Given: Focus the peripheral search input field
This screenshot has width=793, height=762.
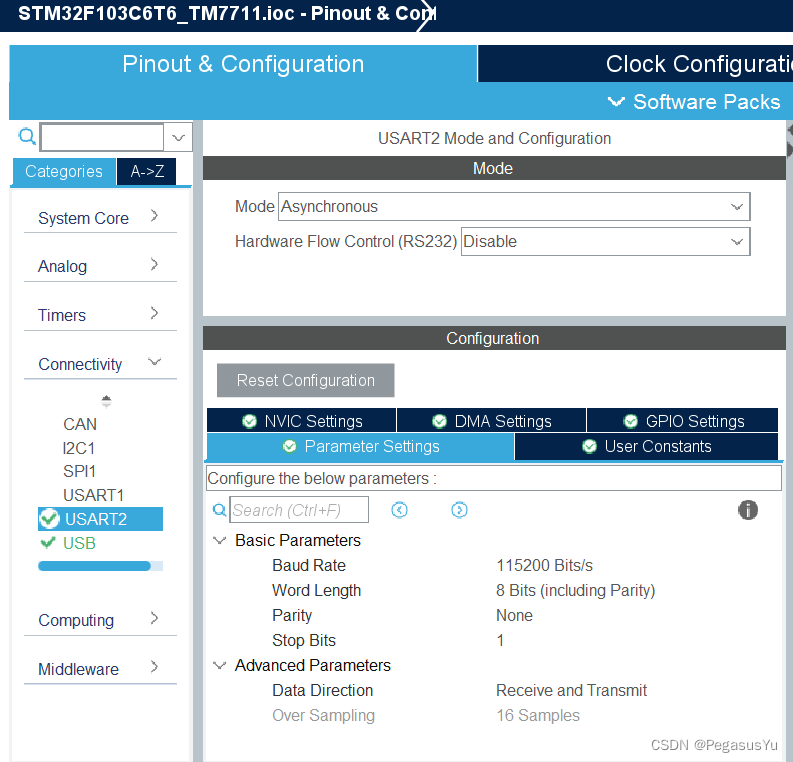Looking at the screenshot, I should pos(102,137).
